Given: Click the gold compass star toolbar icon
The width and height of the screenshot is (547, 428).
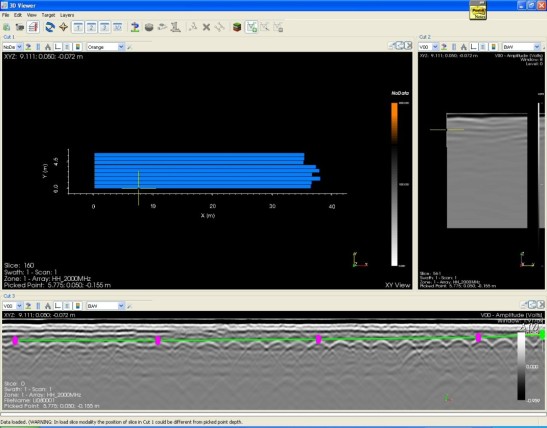Looking at the screenshot, I should coord(63,27).
